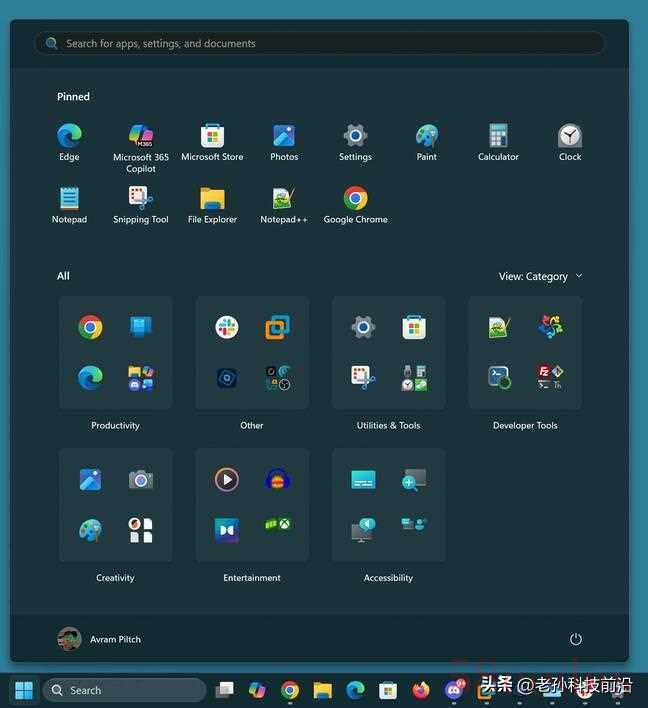Open Notepad++ in Developer Tools

click(499, 327)
